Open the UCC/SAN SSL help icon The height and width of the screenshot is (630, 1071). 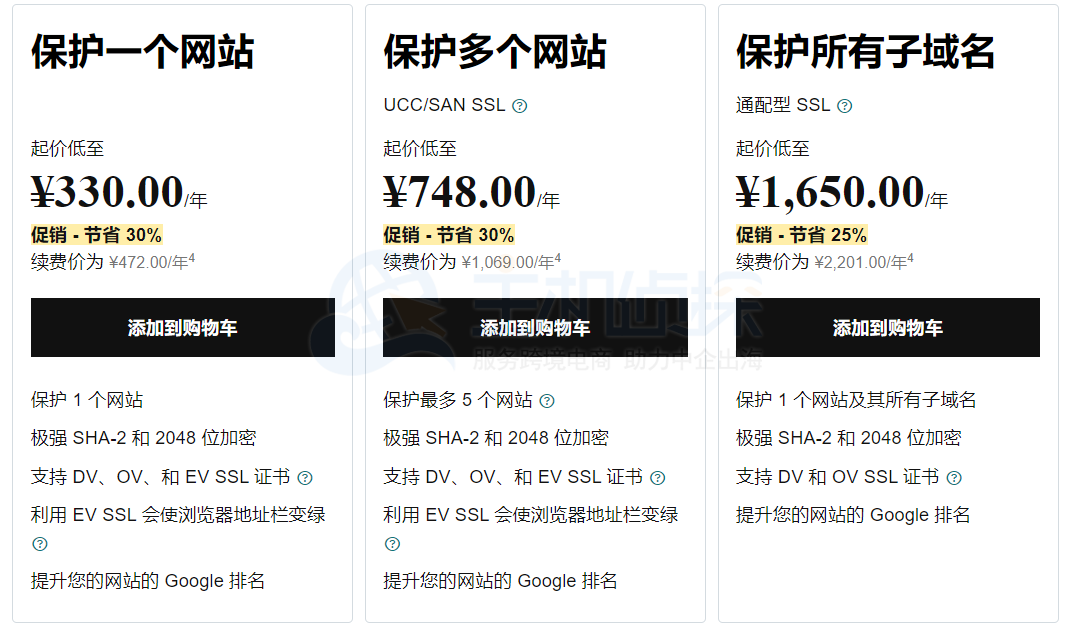pos(520,104)
